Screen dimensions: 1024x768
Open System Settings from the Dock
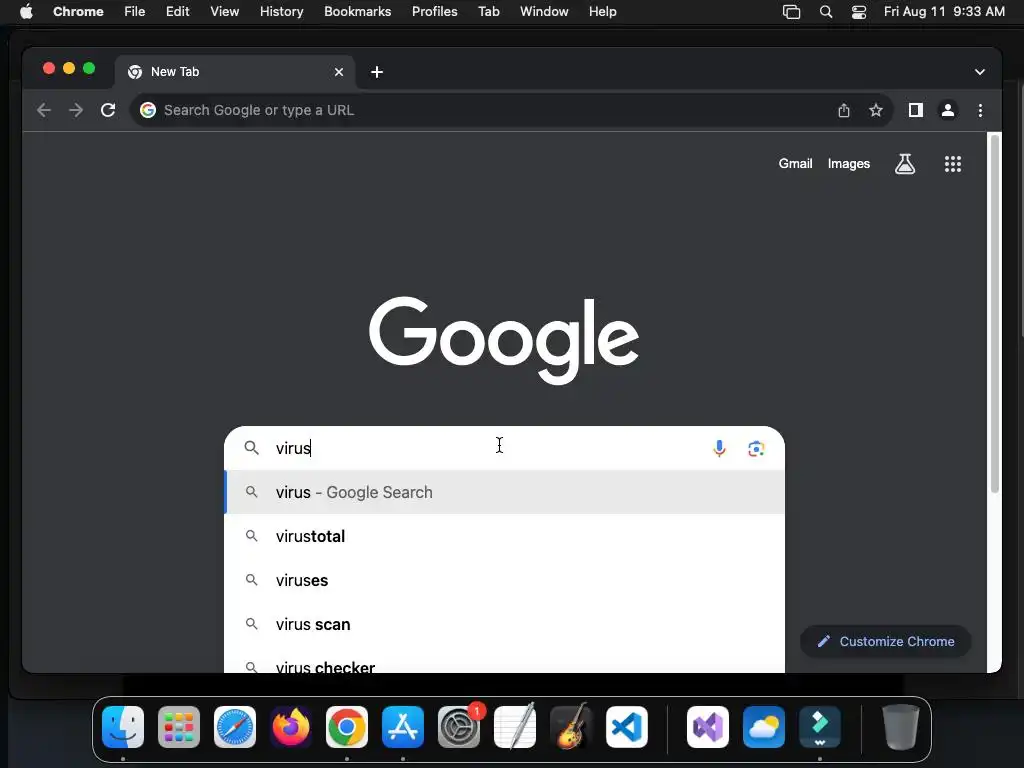coord(459,727)
